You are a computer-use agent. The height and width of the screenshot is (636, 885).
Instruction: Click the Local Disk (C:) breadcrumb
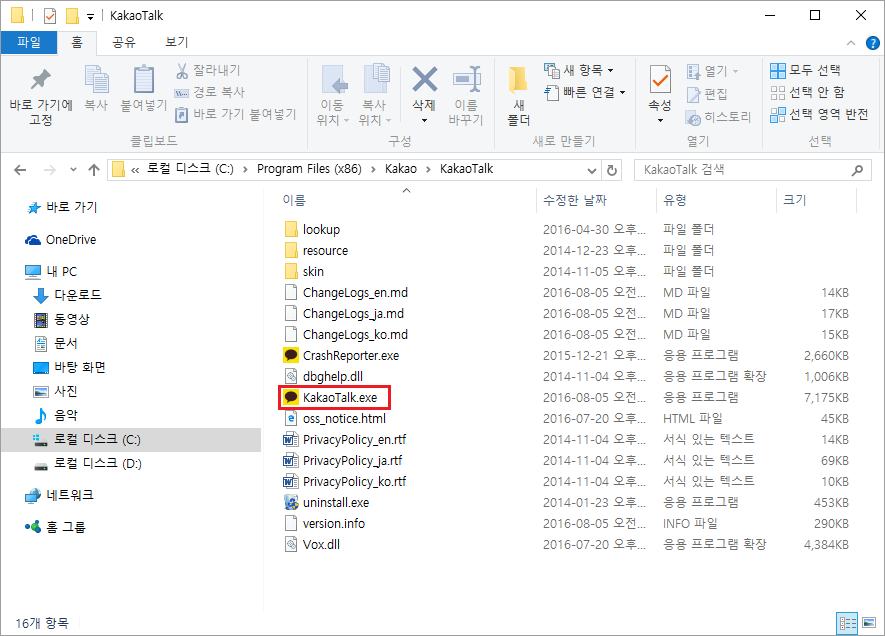point(190,169)
